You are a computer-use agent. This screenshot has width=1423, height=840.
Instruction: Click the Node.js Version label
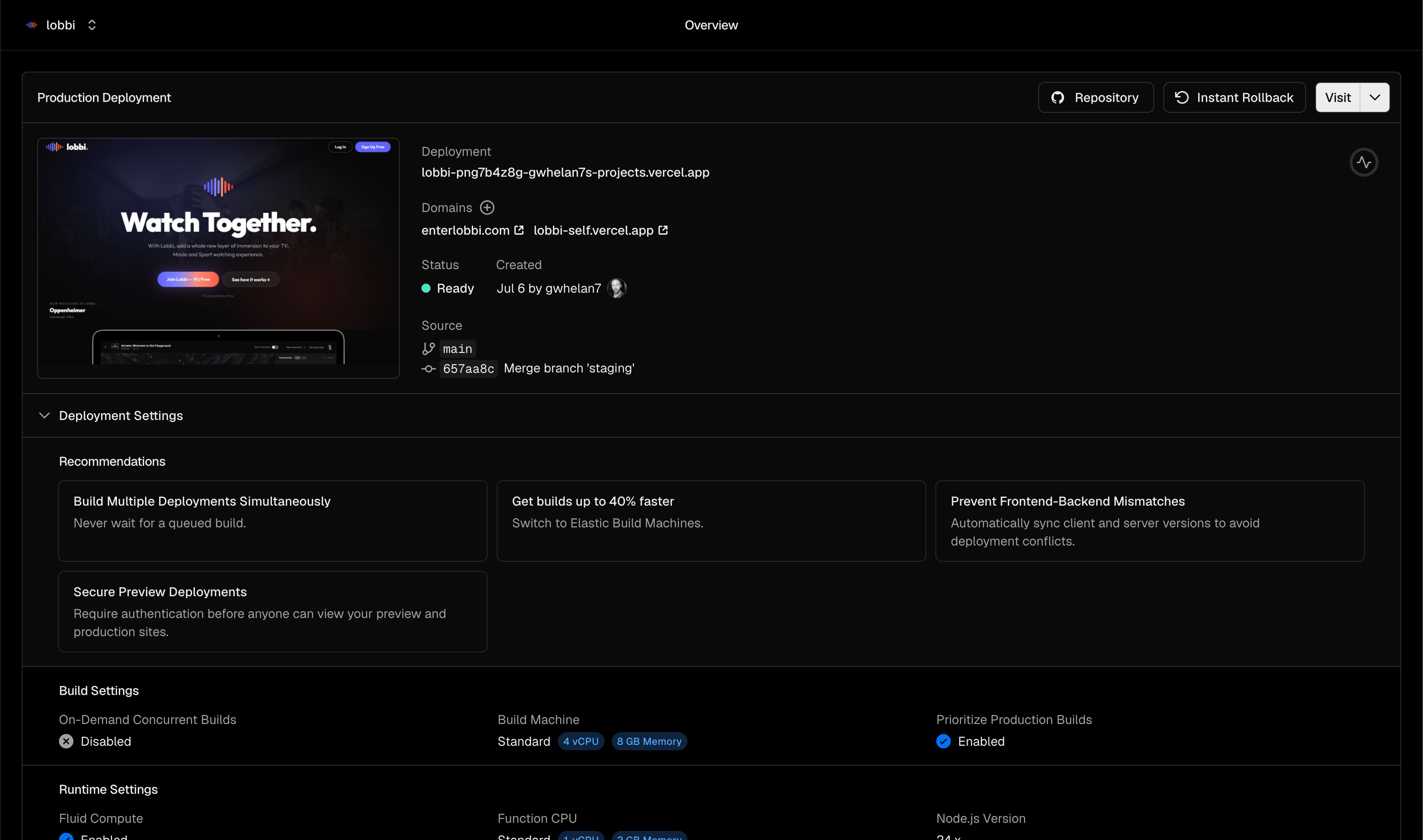click(981, 819)
